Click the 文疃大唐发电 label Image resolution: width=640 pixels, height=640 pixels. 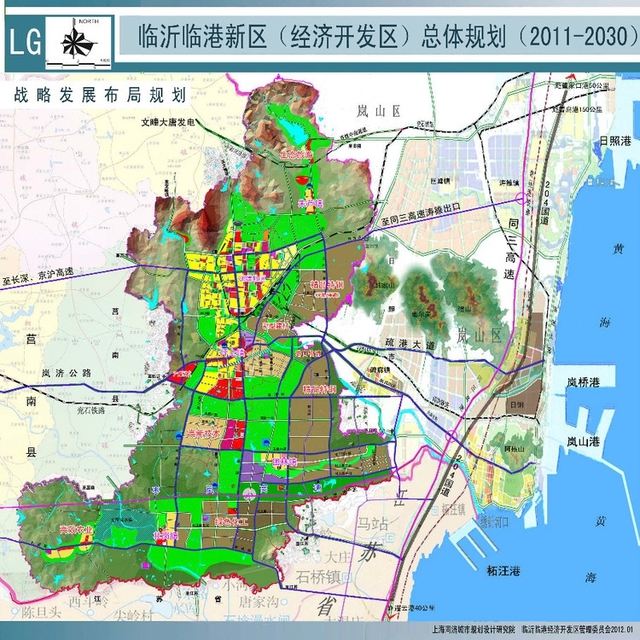(x=168, y=122)
